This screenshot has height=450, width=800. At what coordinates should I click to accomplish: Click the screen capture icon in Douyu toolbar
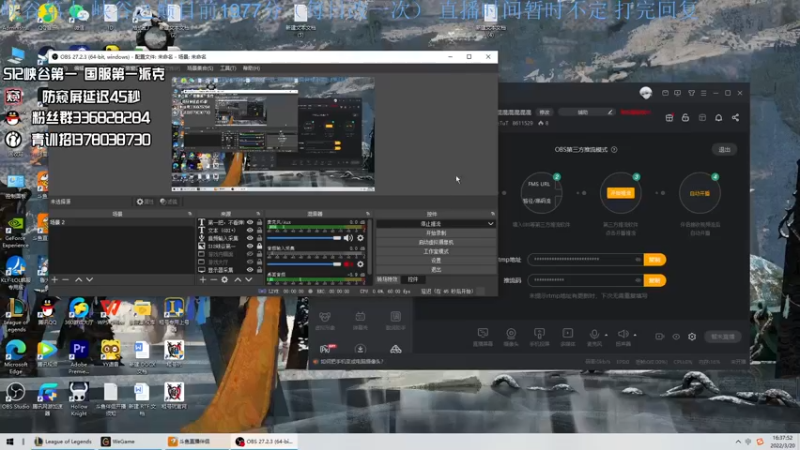pos(483,334)
